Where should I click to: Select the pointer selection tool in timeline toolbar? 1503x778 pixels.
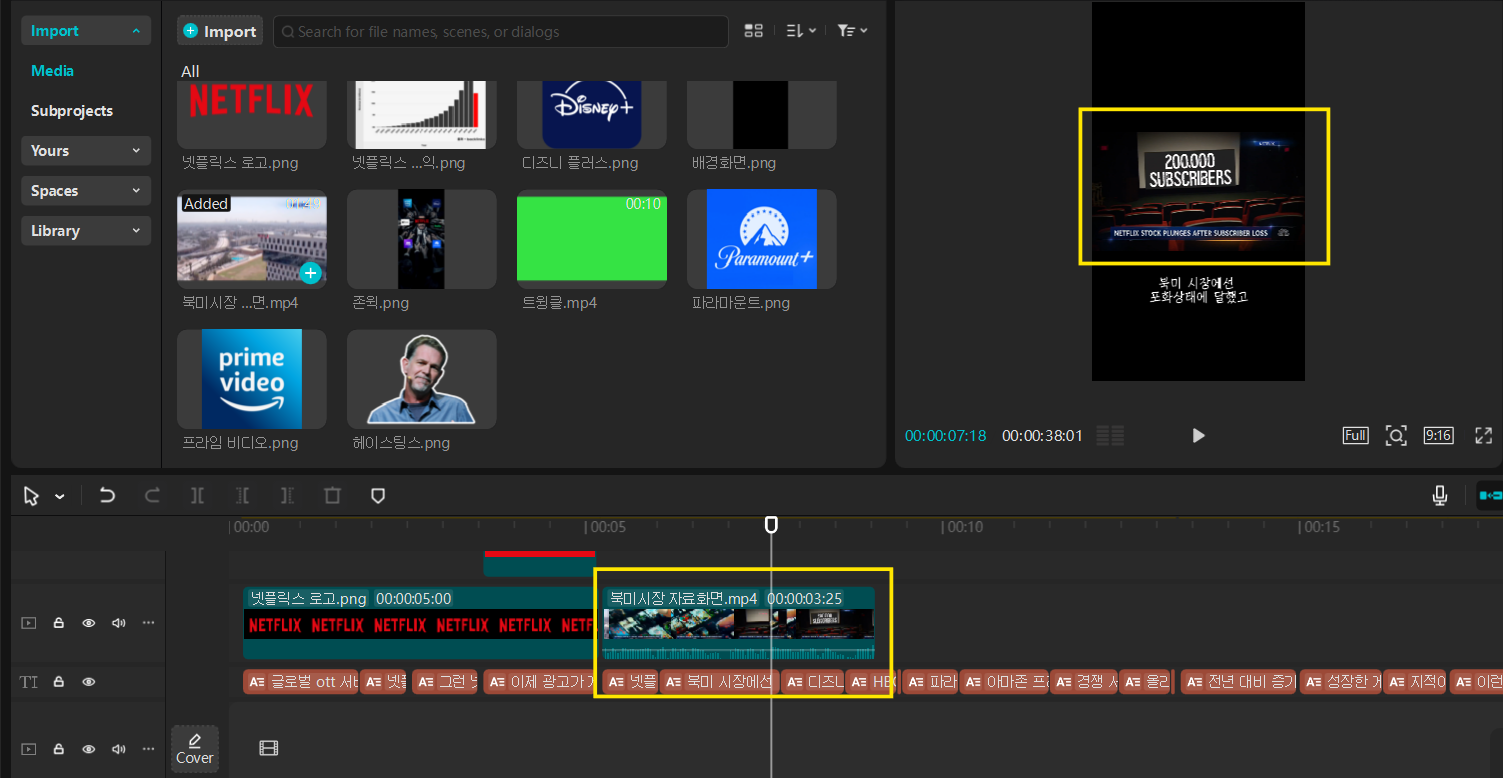[31, 496]
